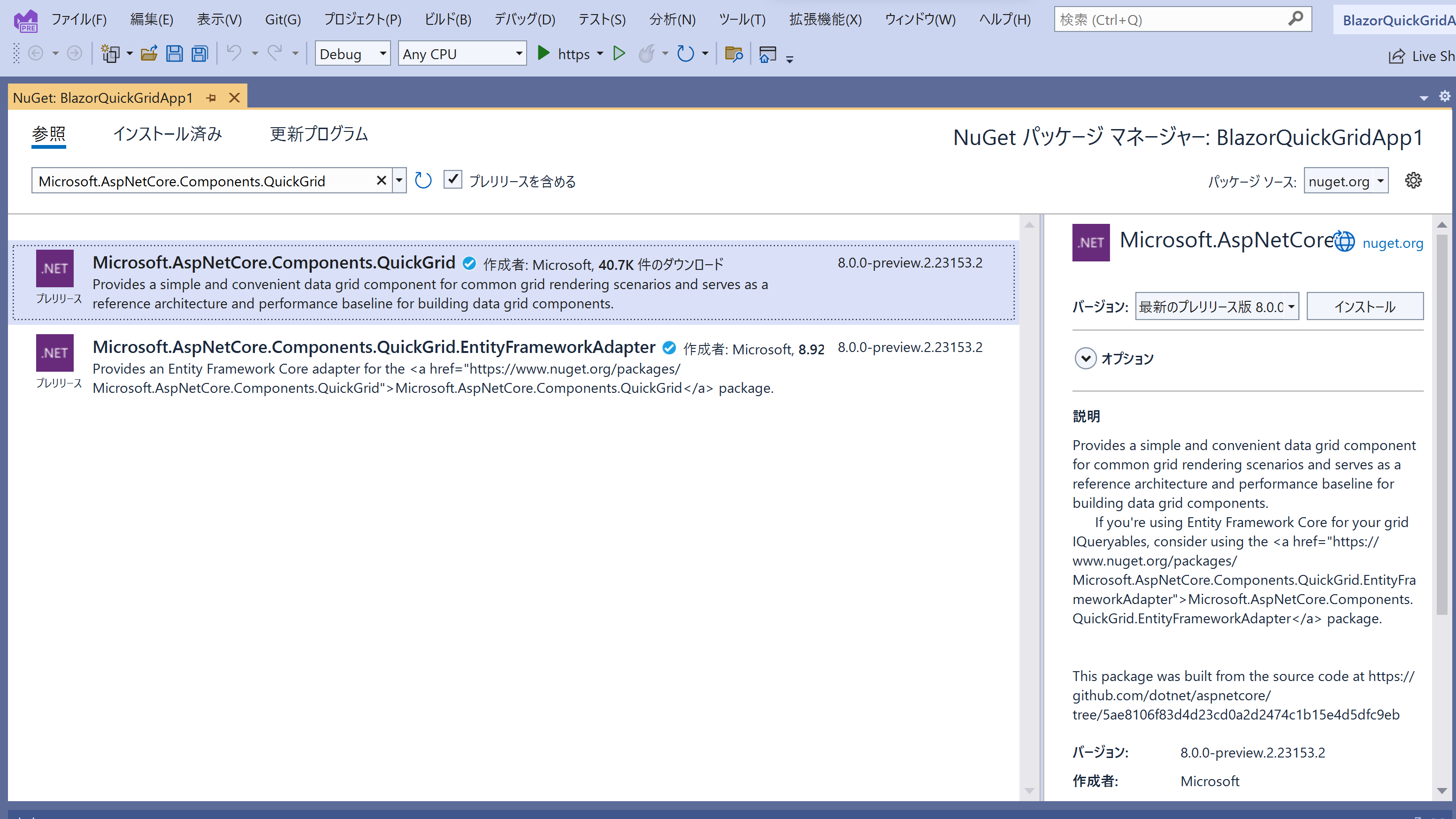Click the BlazorQuickGridApp1 solution name button
The image size is (1456, 819).
click(x=1395, y=20)
